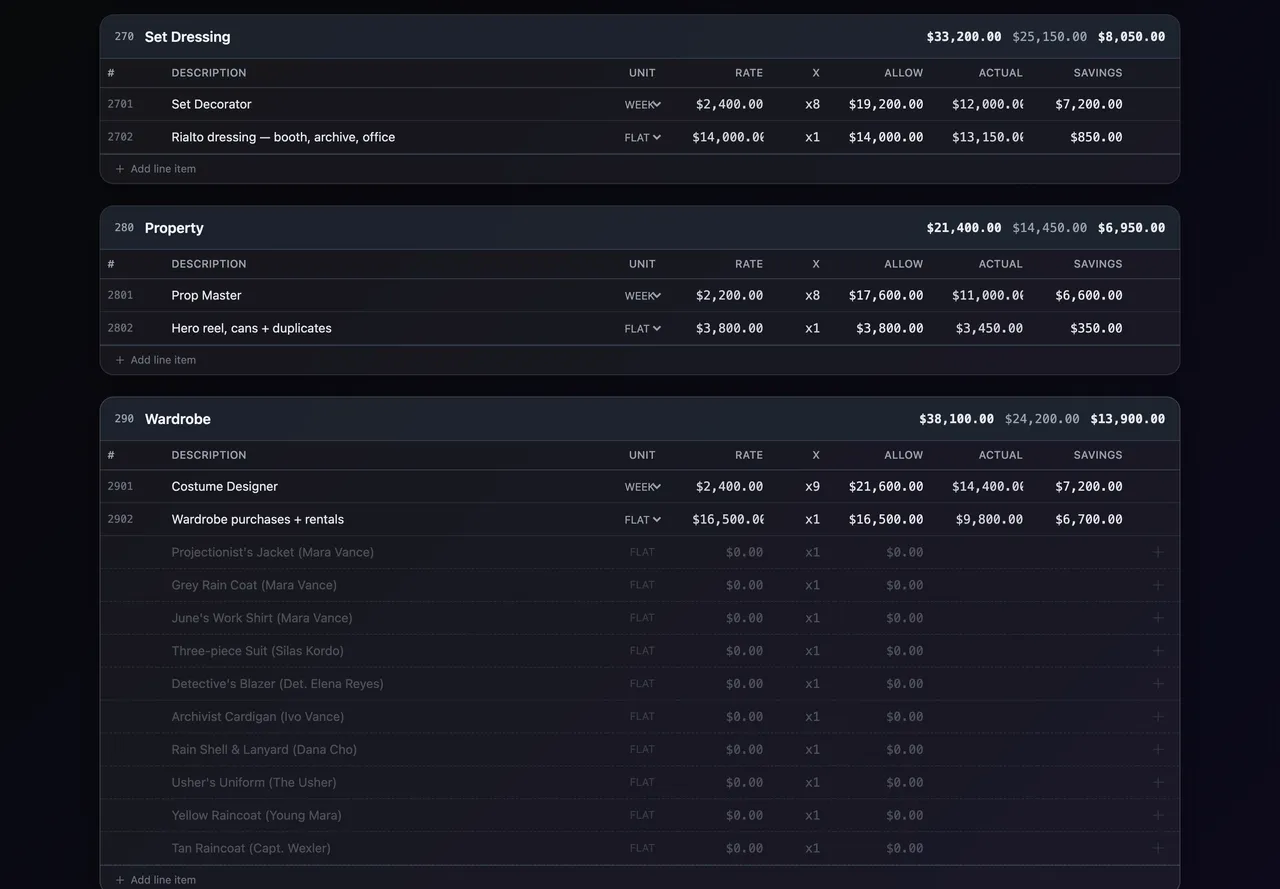1280x889 pixels.
Task: Select Property section title
Action: 174,228
